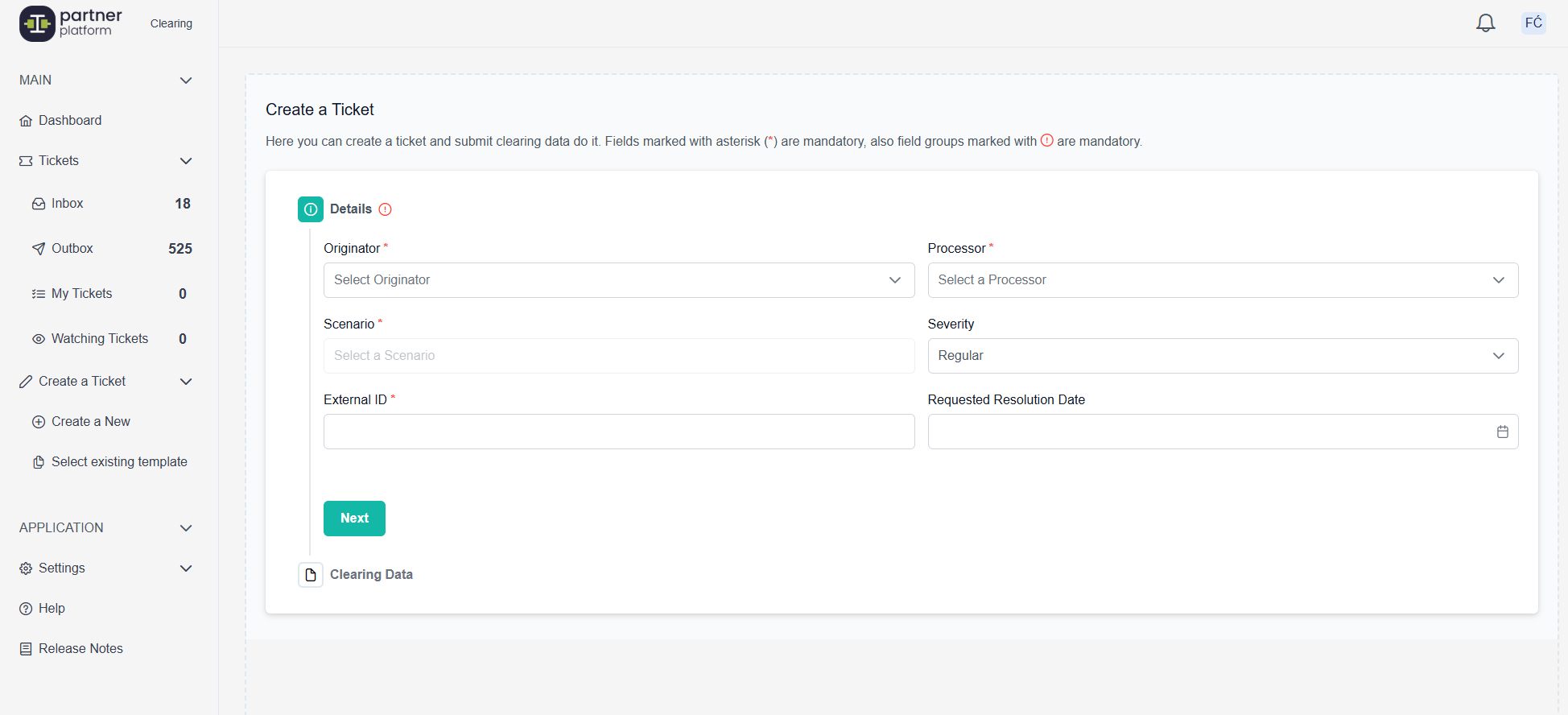Open the Select Originator dropdown
This screenshot has width=1568, height=715.
[x=618, y=280]
